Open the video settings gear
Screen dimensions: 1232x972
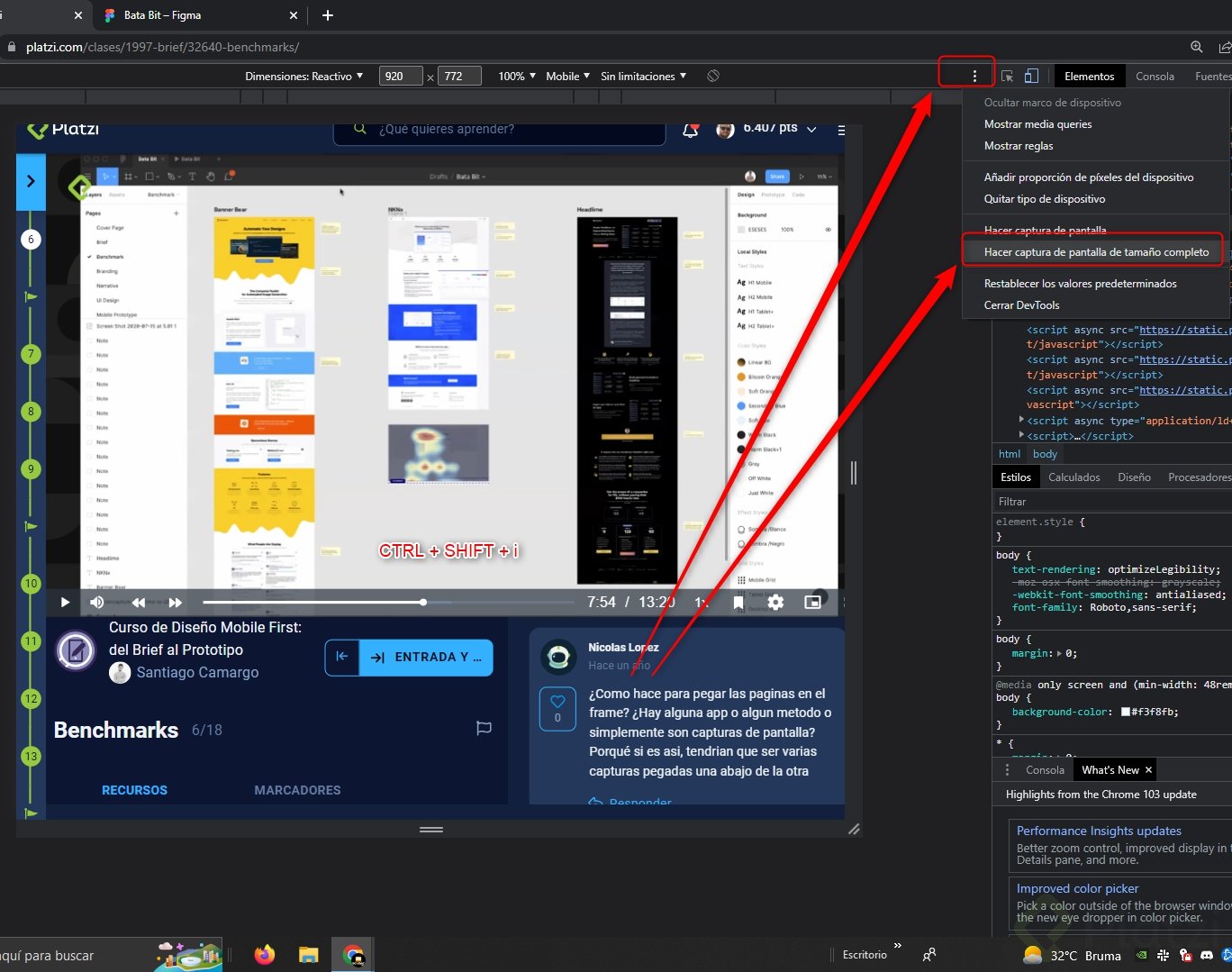(775, 602)
